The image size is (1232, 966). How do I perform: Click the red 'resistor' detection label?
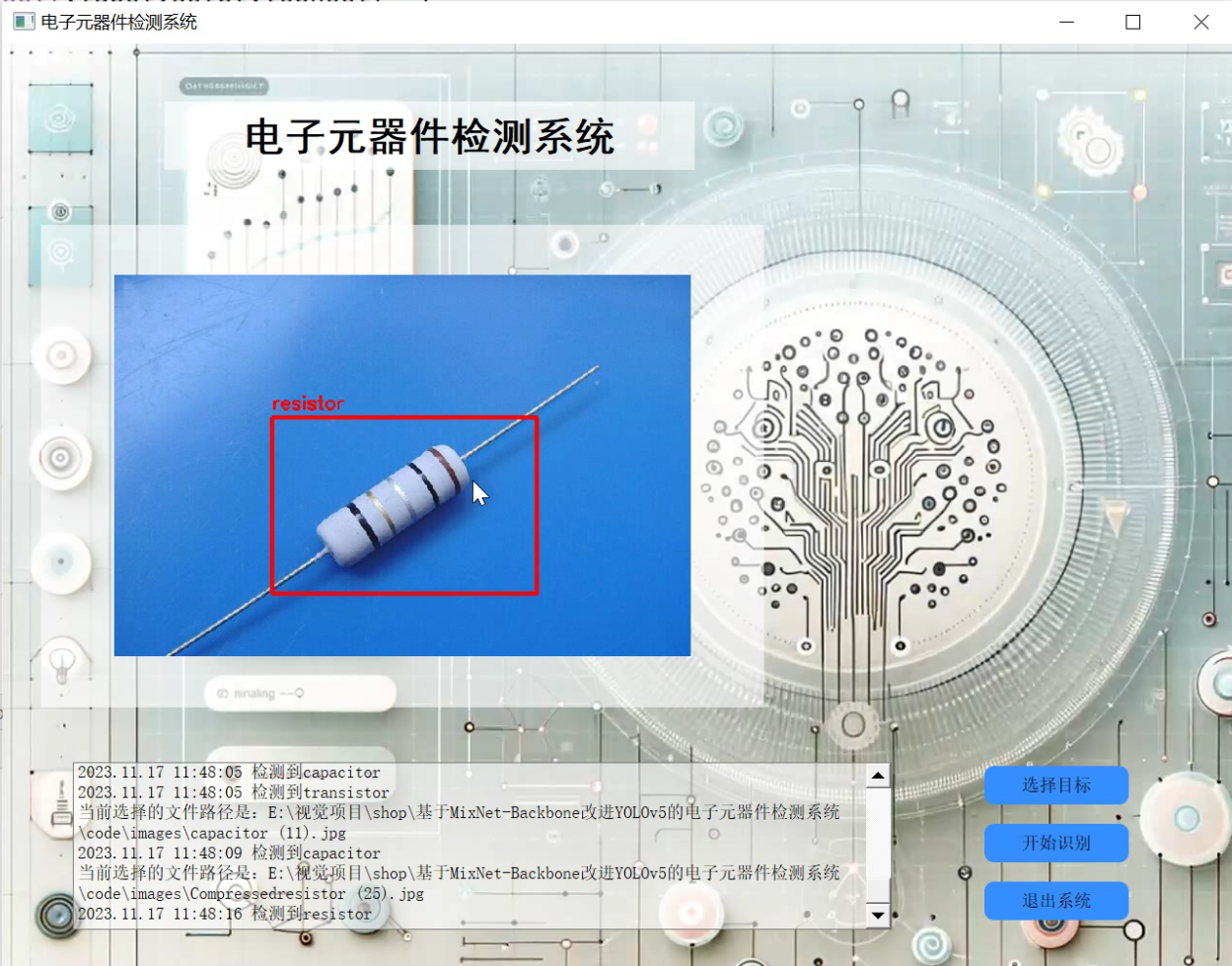coord(308,404)
